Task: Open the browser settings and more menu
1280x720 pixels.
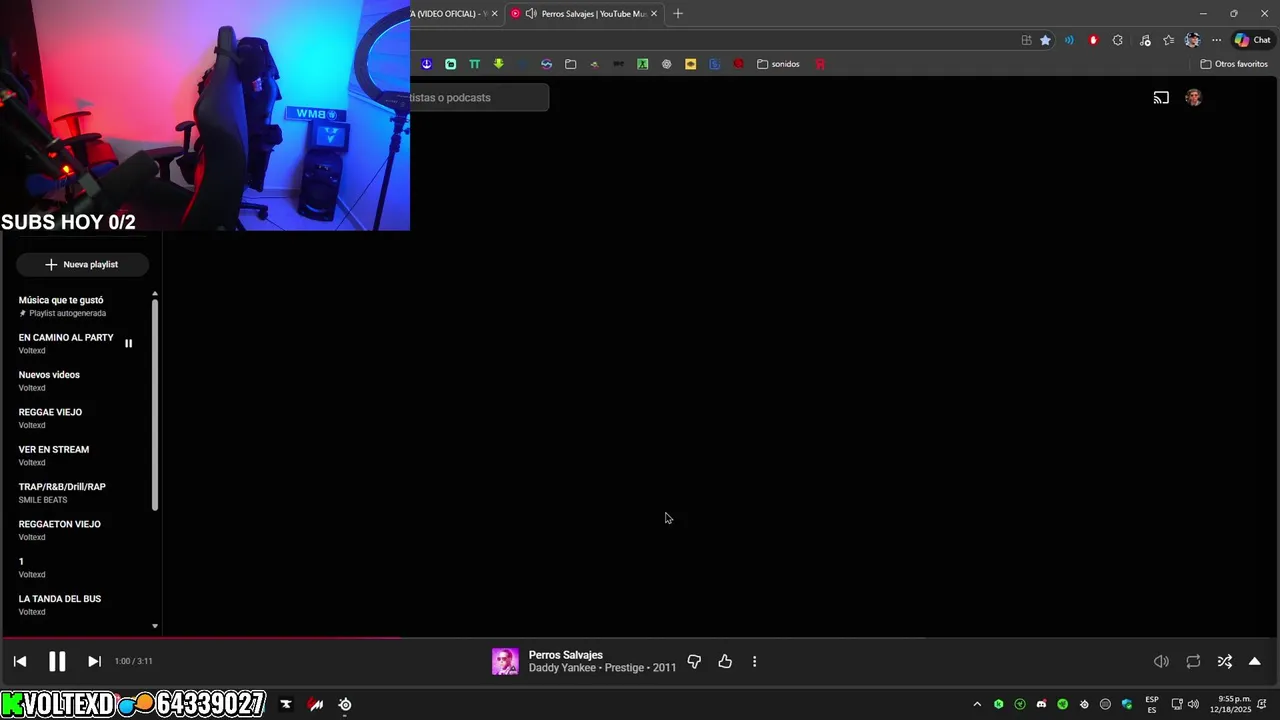Action: 1216,40
